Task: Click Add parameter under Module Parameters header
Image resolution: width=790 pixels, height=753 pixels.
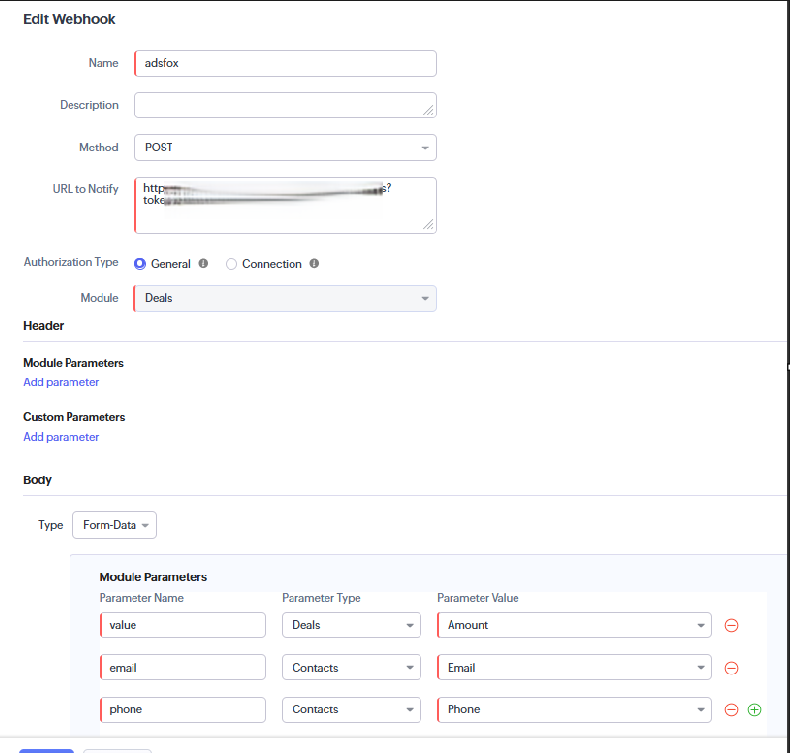Action: [61, 382]
